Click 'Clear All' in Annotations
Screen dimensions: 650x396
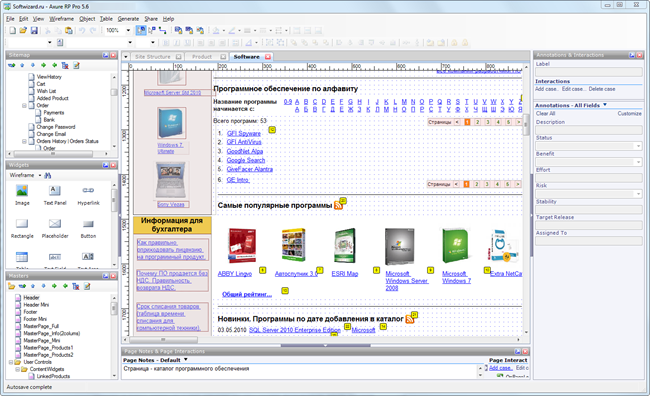tap(546, 113)
